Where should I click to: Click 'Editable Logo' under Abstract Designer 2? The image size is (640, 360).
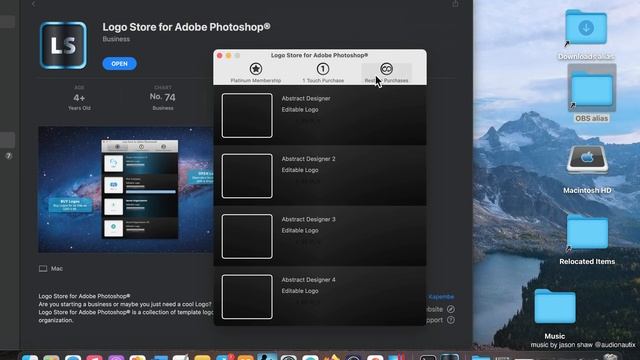pyautogui.click(x=300, y=170)
